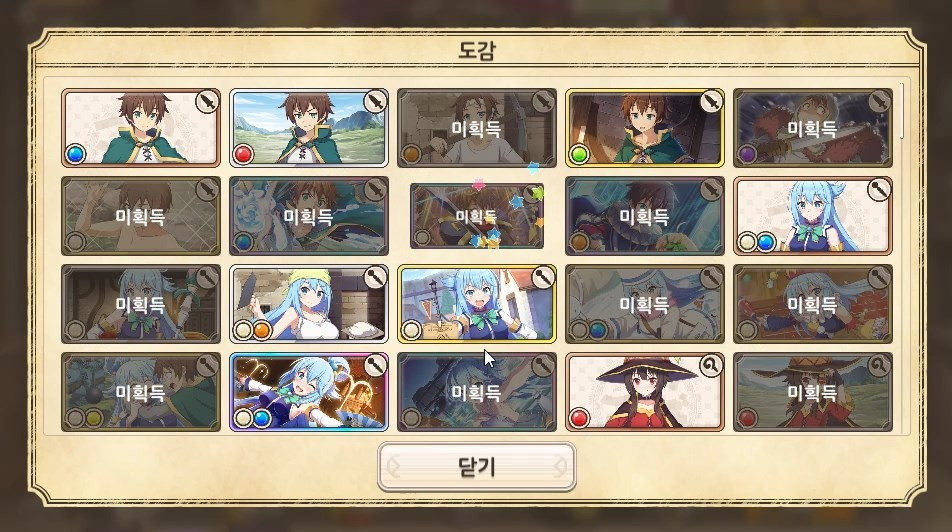
Task: Open rainbow-framed dancing Aqua card
Action: (309, 392)
